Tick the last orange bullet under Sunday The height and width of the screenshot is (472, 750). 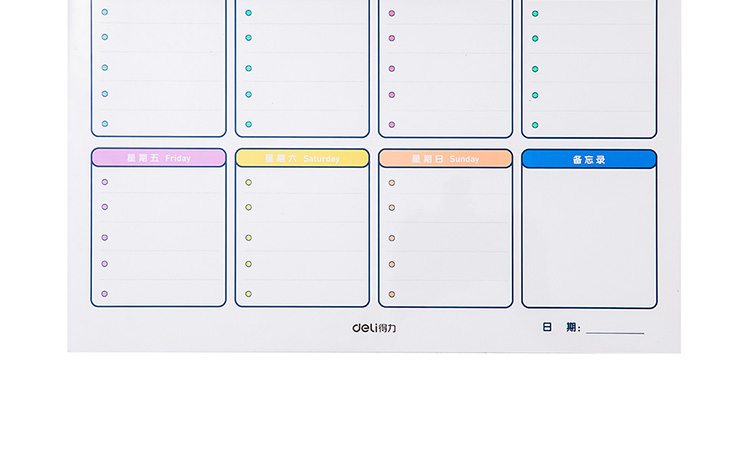(392, 294)
